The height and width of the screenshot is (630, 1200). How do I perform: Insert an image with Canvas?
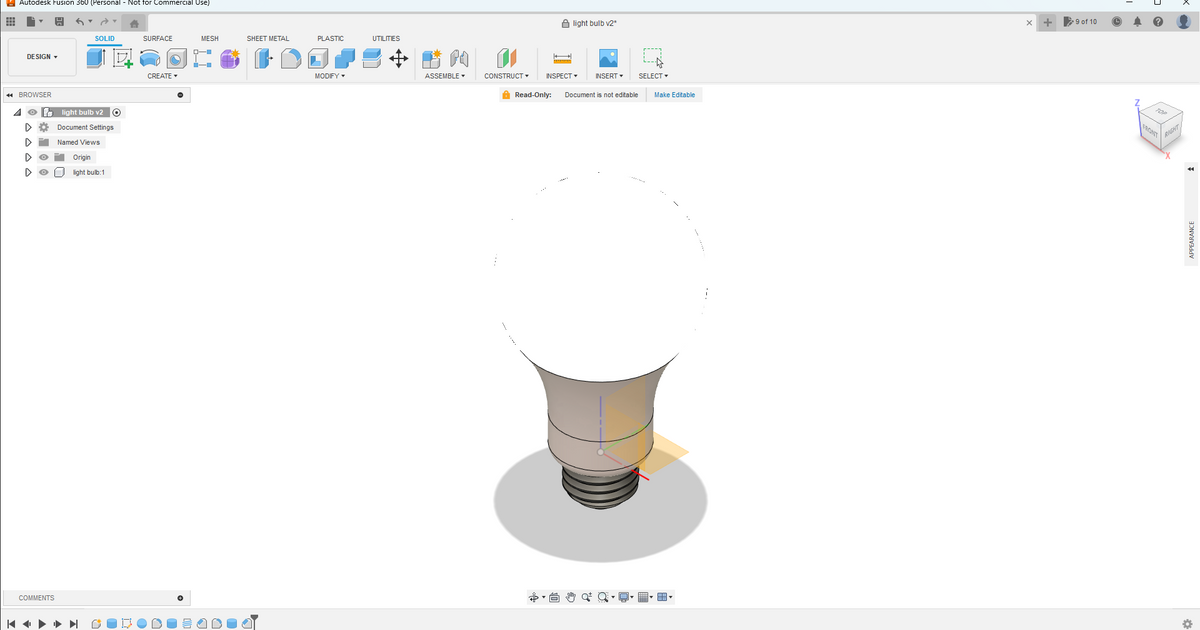608,58
